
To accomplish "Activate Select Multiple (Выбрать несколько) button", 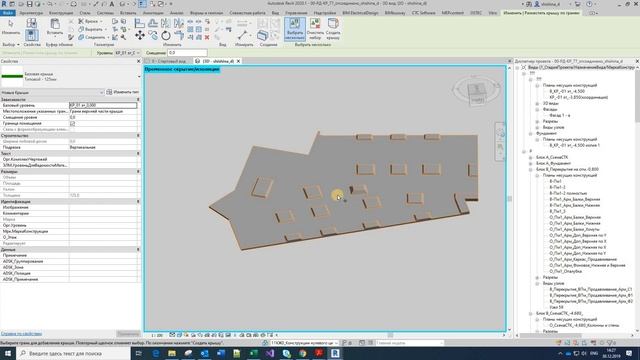I will click(295, 29).
